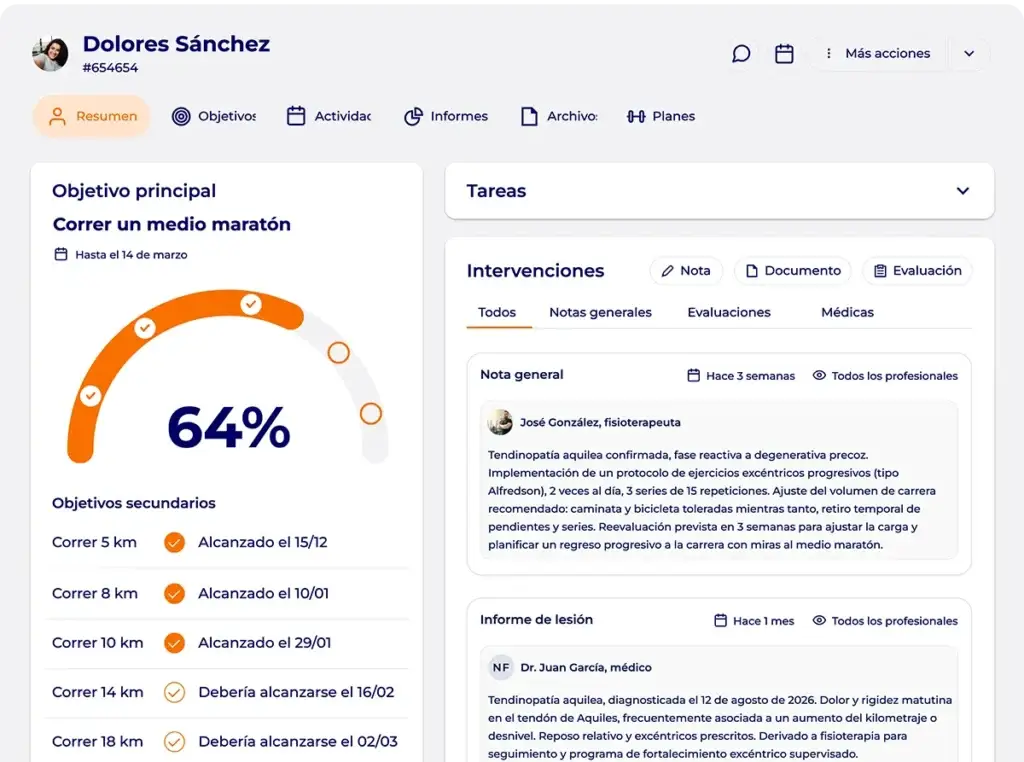Add an Evaluación intervention
This screenshot has width=1024, height=762.
point(918,271)
